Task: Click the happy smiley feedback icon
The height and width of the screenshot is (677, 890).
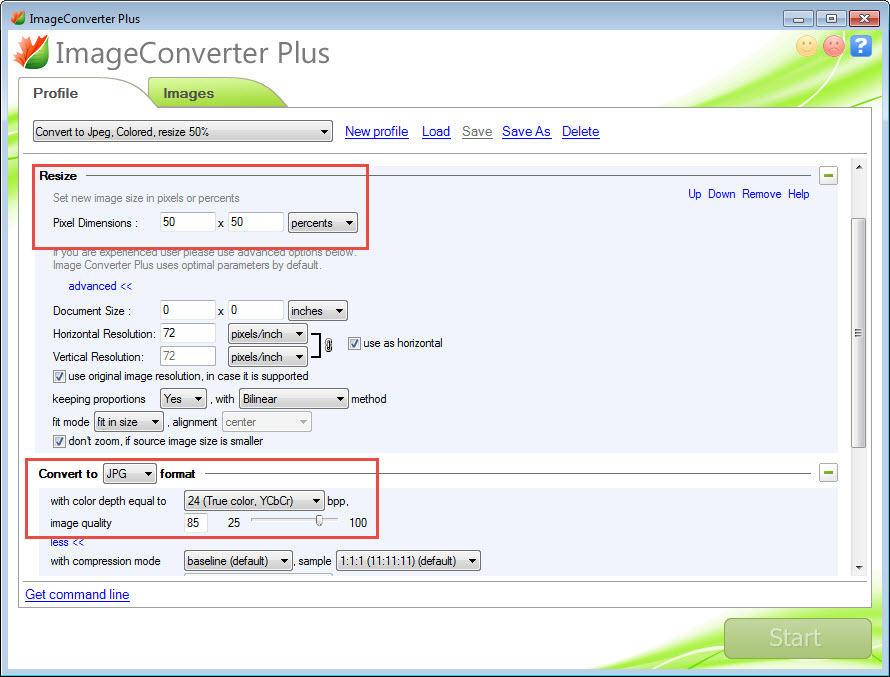Action: [x=807, y=46]
